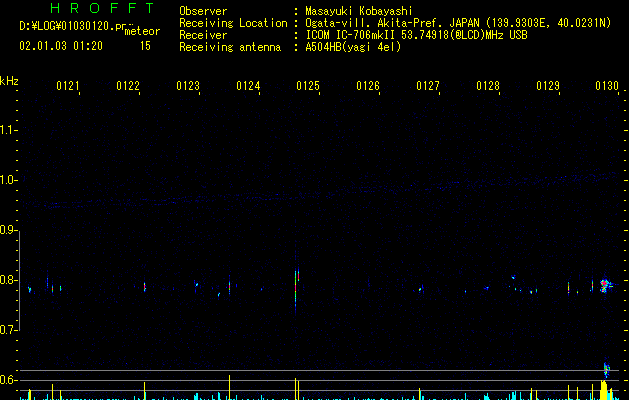Click the ICOM IC-706mkII receiver text
This screenshot has height=400, width=629.
pyautogui.click(x=416, y=35)
